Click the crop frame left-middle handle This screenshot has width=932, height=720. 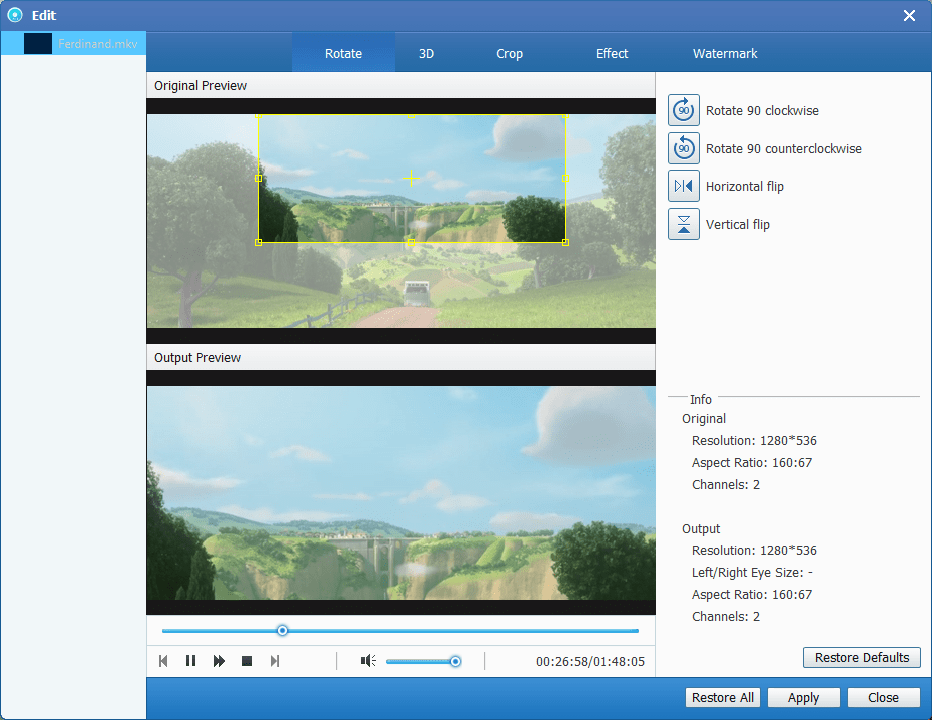coord(259,178)
